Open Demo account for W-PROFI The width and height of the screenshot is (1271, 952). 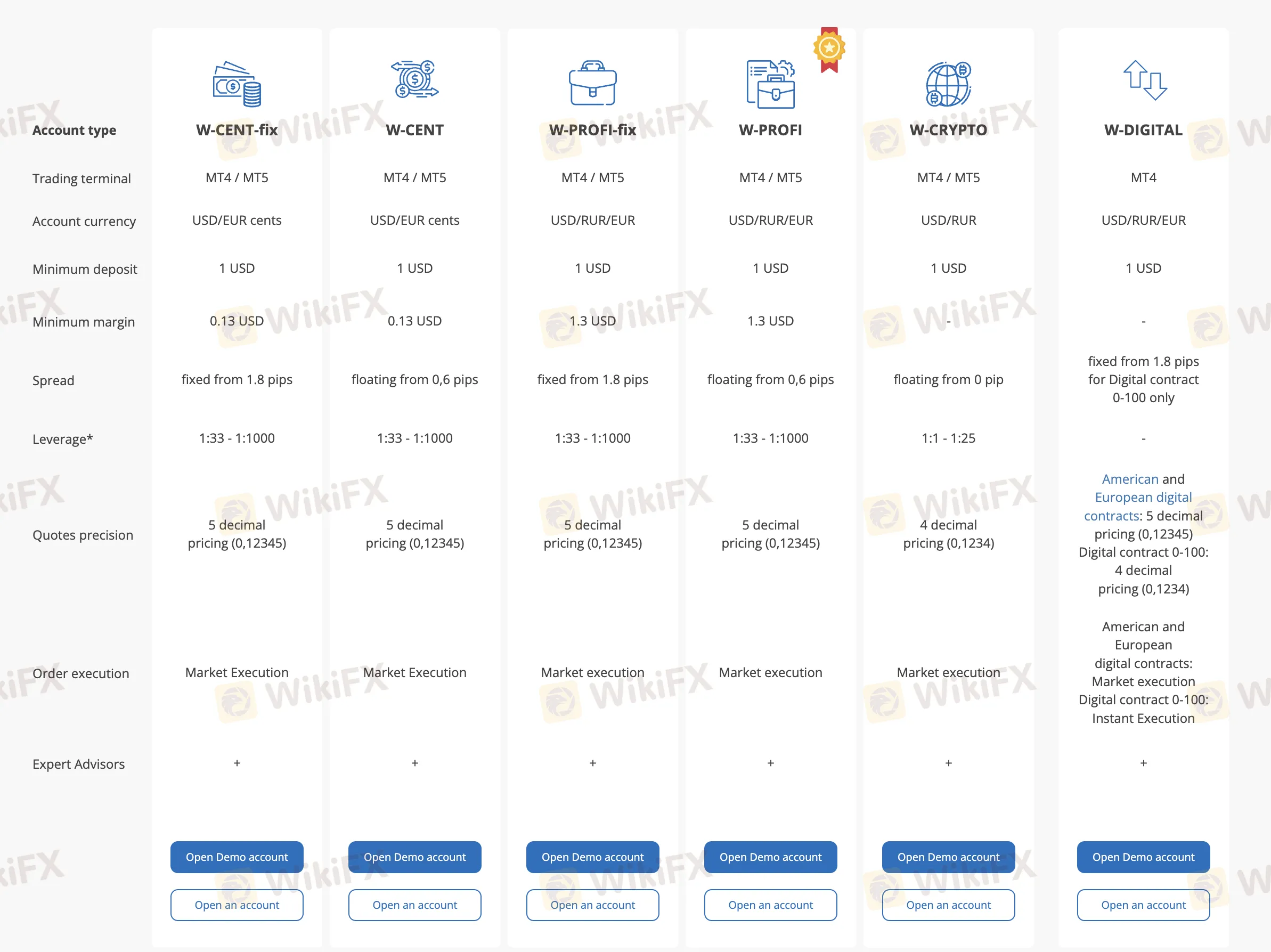coord(770,857)
